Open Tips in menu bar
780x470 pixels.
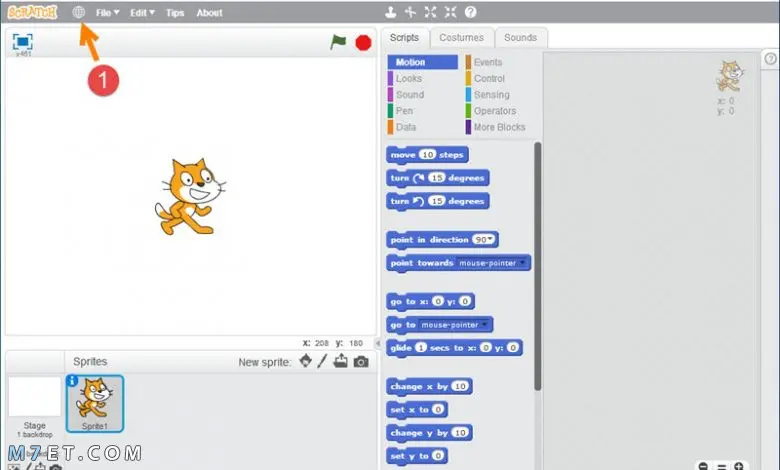(x=175, y=13)
